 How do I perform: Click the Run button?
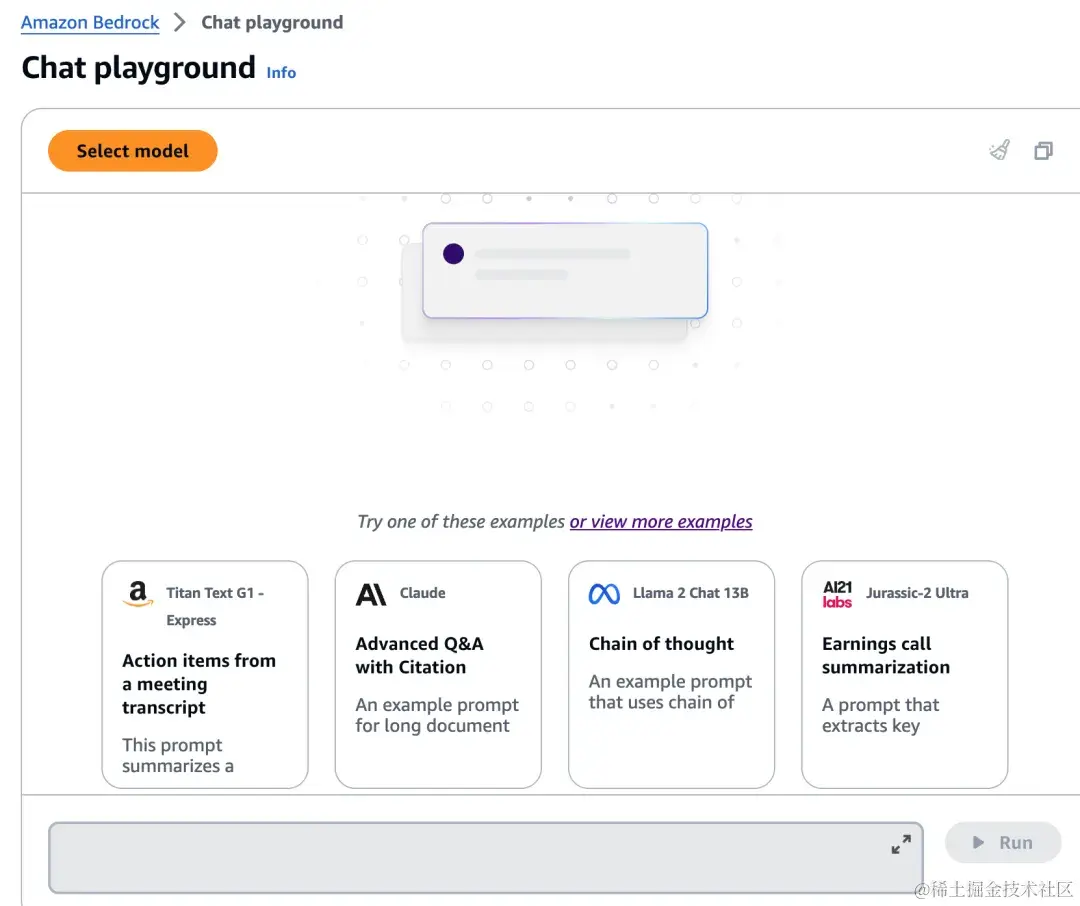(x=1003, y=842)
